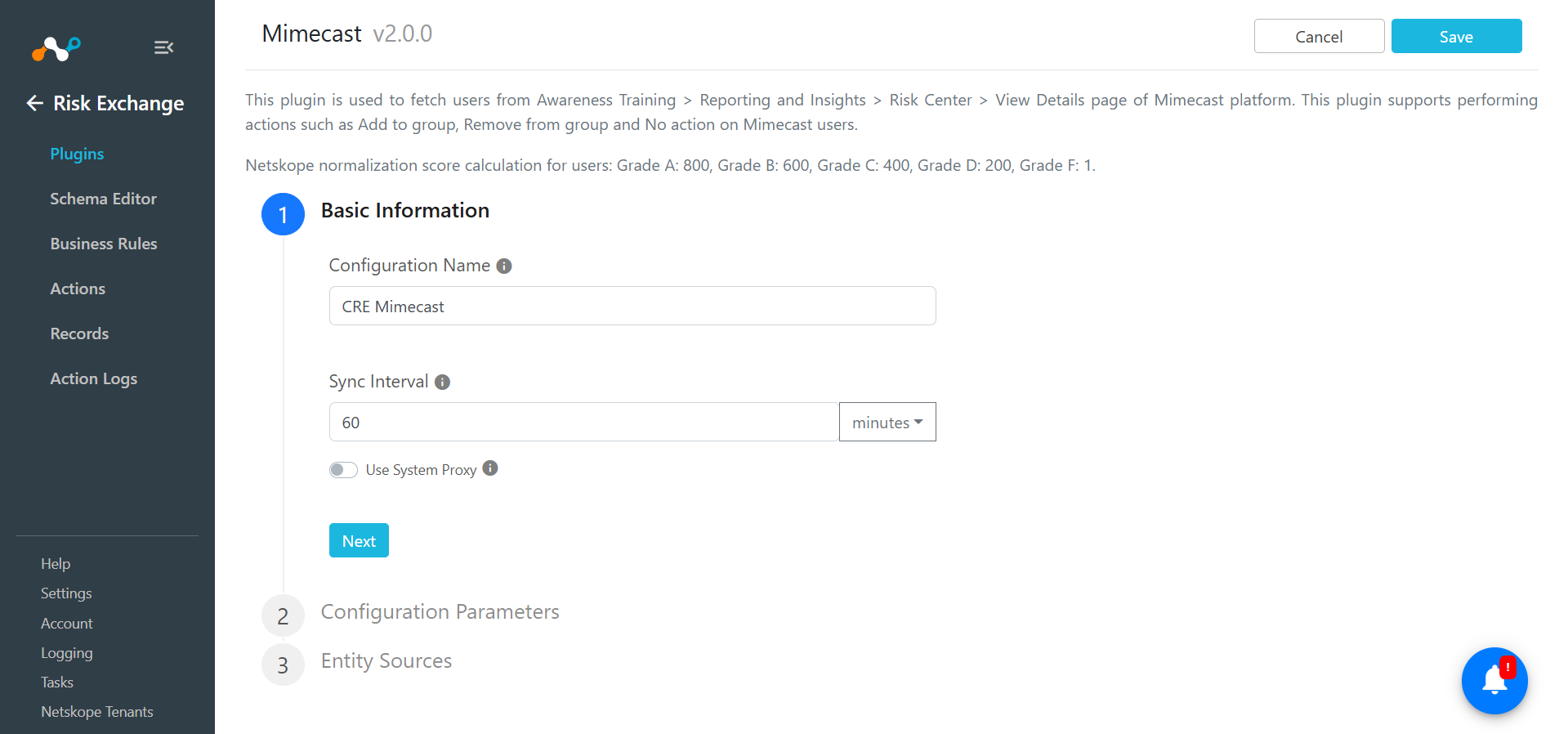Select Action Logs in the sidebar
Viewport: 1568px width, 734px height.
[94, 378]
